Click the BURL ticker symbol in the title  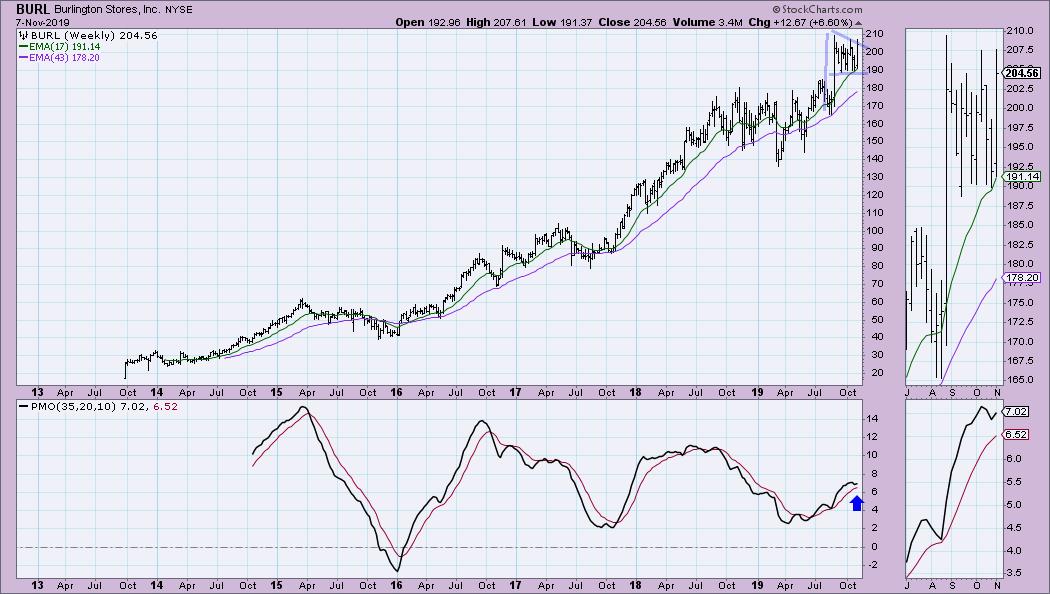pos(33,9)
